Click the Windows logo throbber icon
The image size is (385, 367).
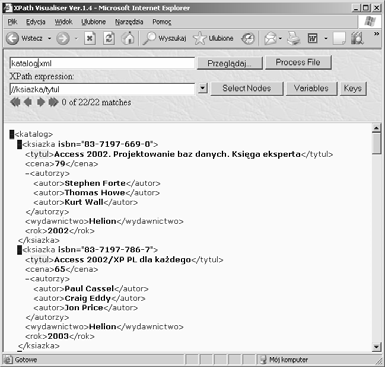coord(370,22)
